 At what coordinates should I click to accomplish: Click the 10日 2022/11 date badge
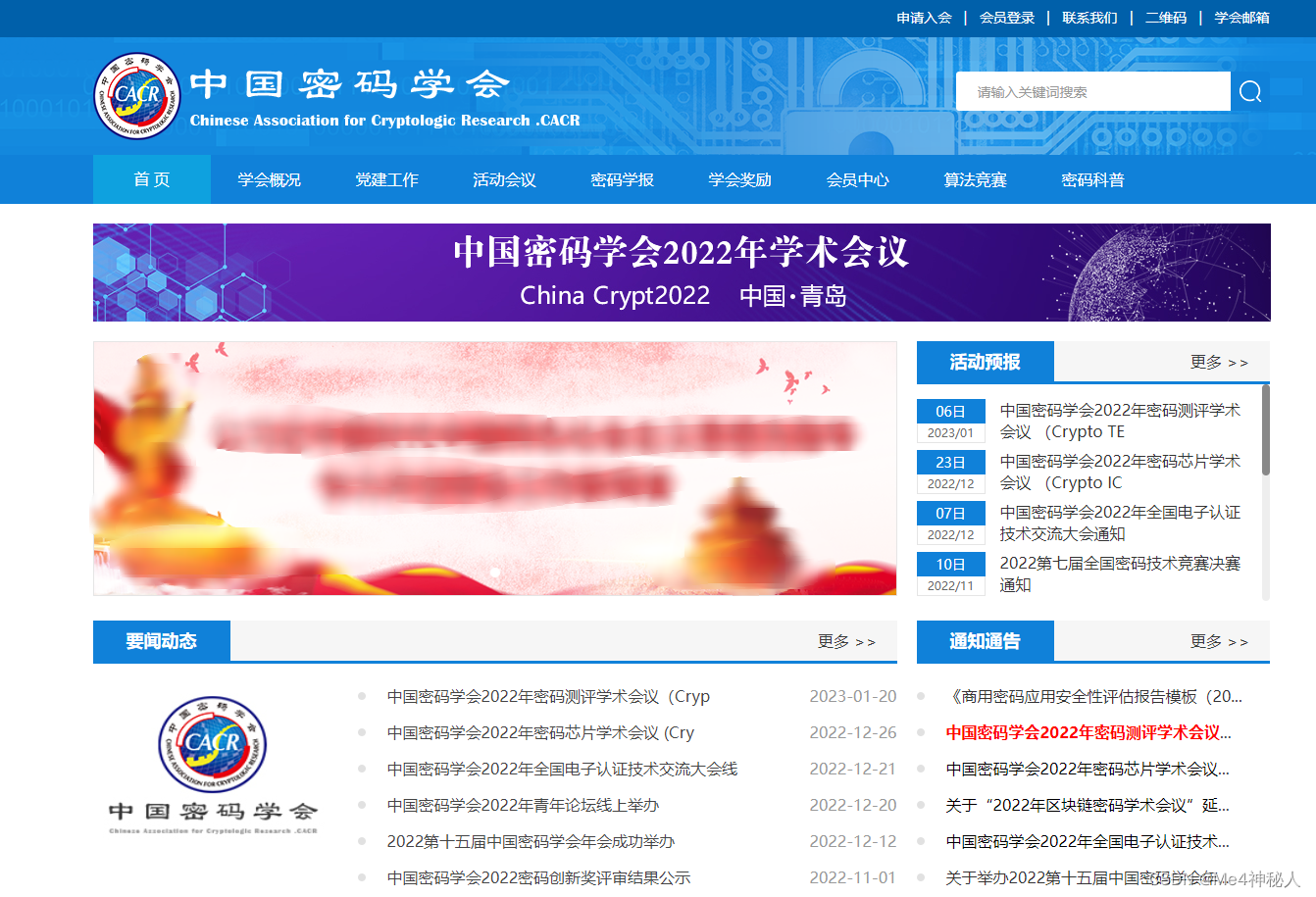[x=951, y=573]
